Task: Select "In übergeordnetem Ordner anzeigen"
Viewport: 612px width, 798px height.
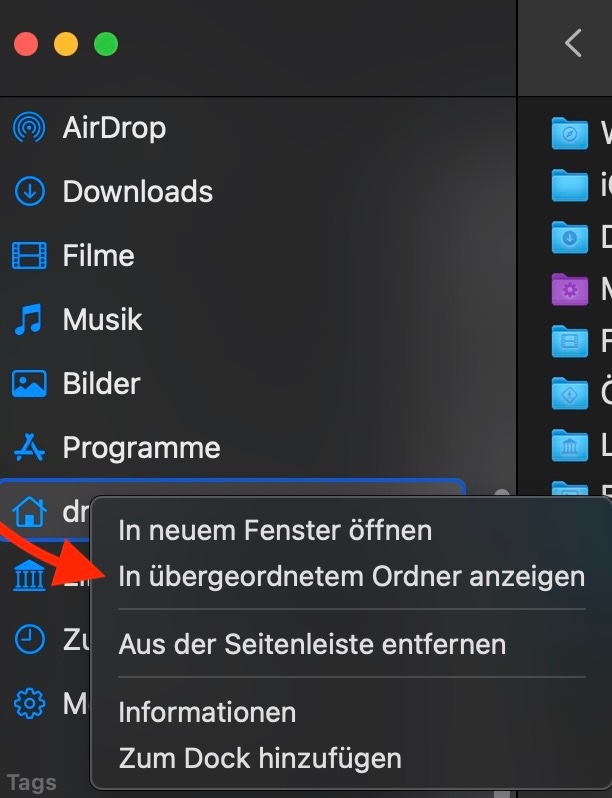Action: 352,577
